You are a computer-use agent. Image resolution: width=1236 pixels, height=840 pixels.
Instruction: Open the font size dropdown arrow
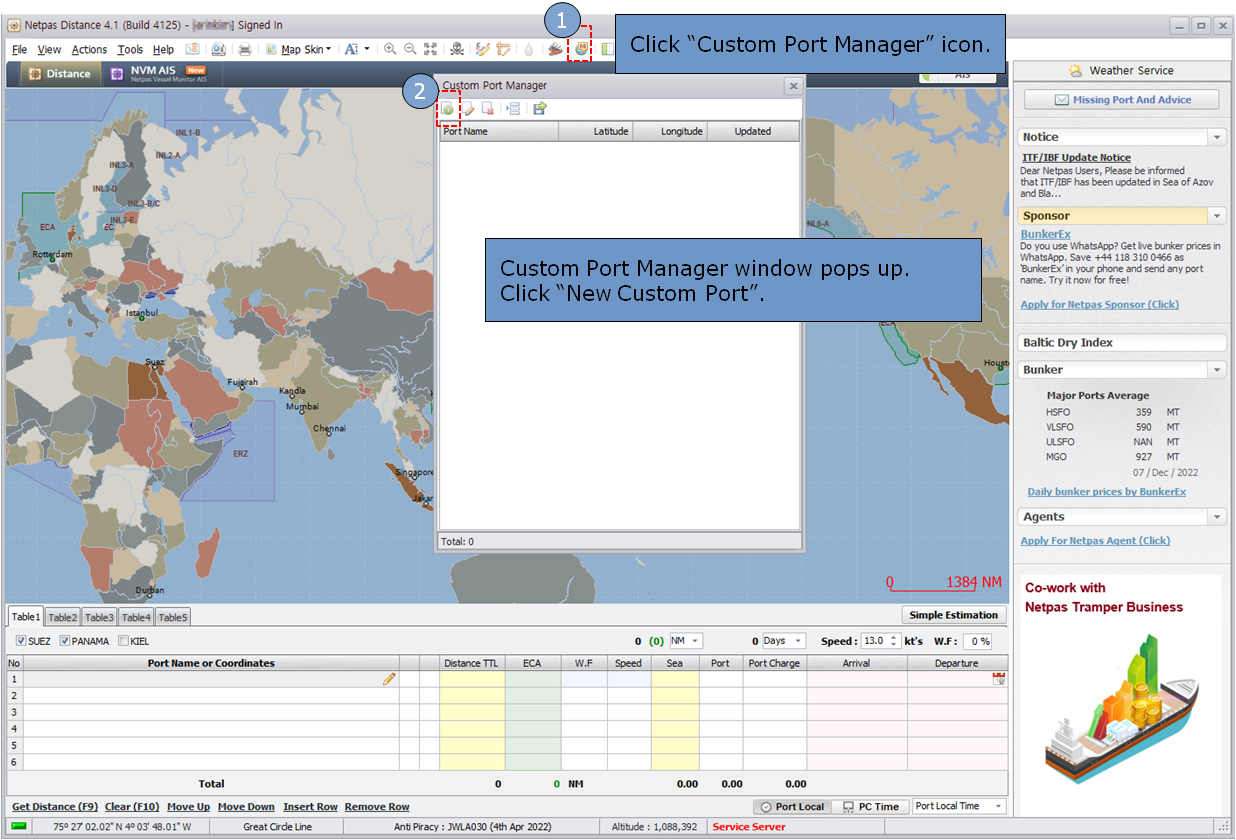pos(367,49)
